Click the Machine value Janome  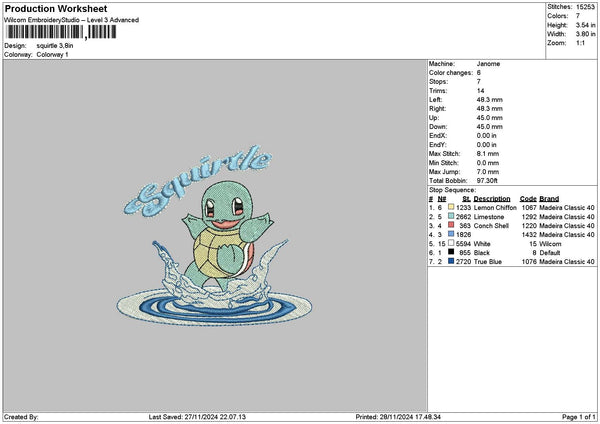pos(488,63)
